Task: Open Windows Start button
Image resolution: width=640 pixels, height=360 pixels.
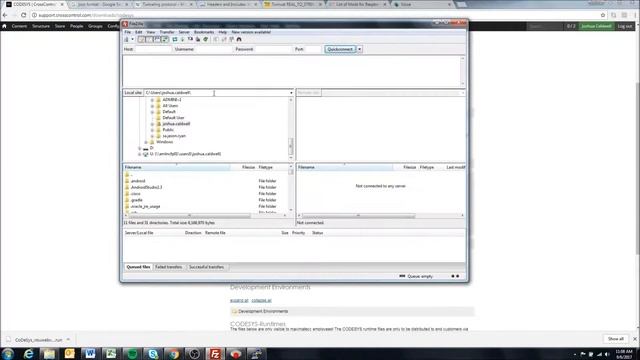Action: click(x=8, y=353)
